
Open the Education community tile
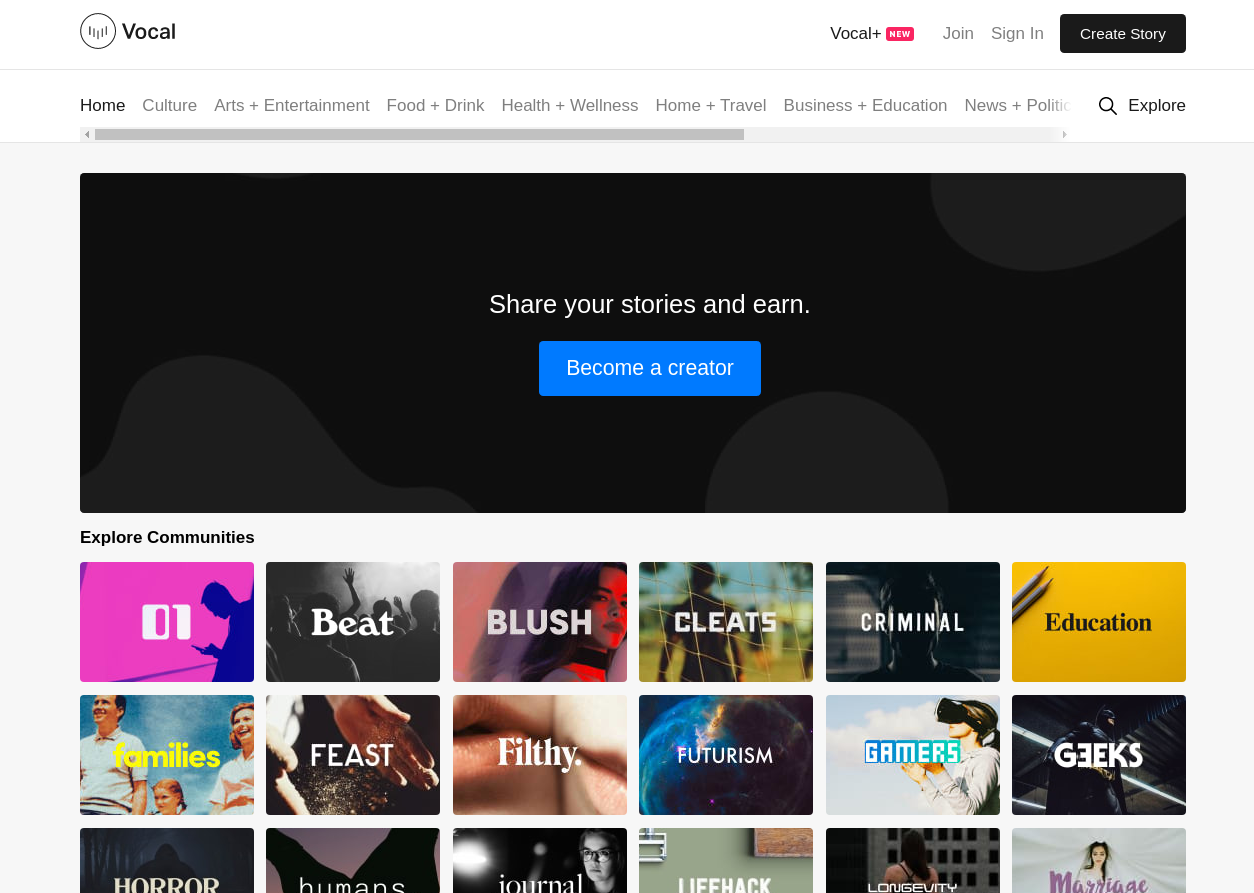1098,622
